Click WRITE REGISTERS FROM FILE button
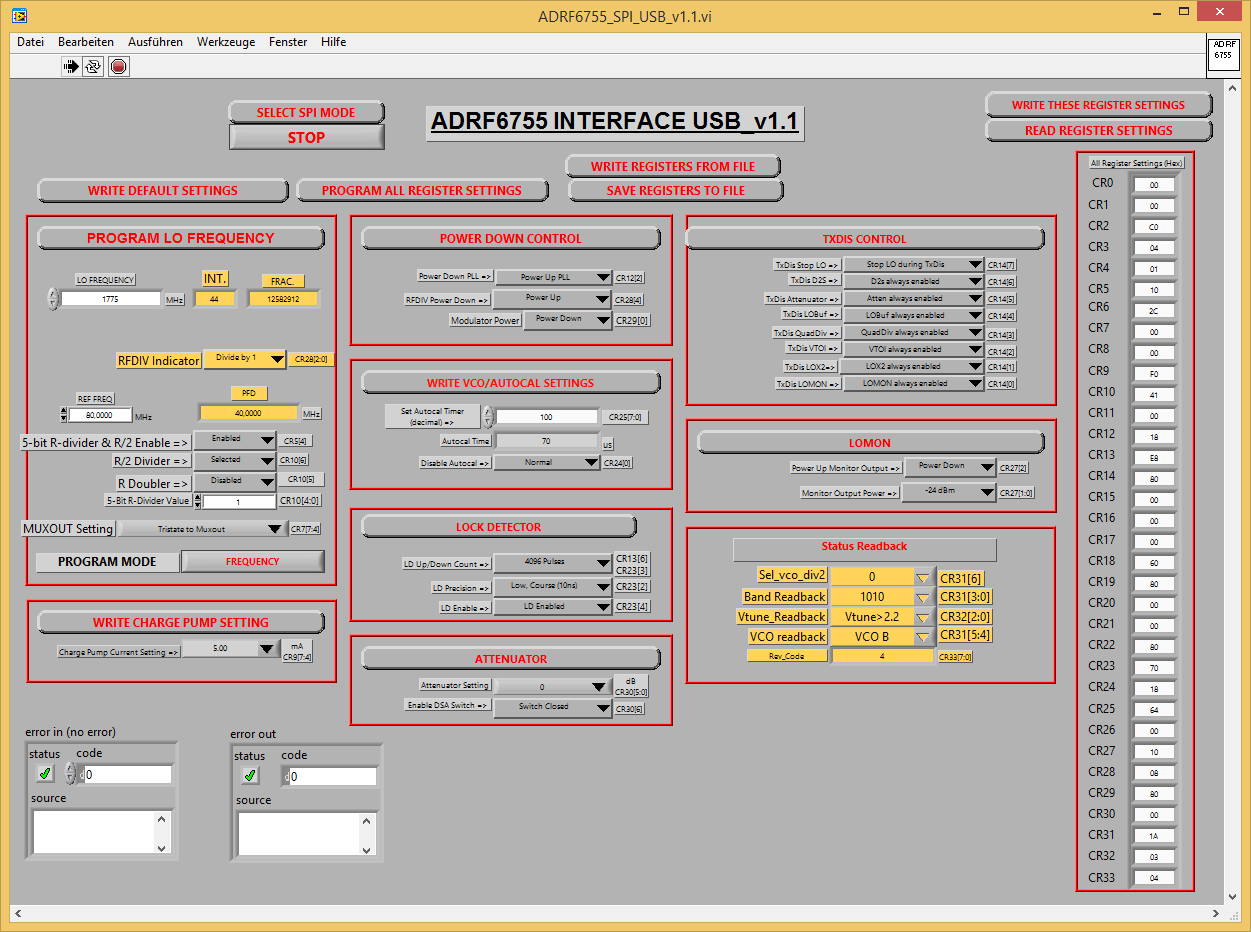 673,166
